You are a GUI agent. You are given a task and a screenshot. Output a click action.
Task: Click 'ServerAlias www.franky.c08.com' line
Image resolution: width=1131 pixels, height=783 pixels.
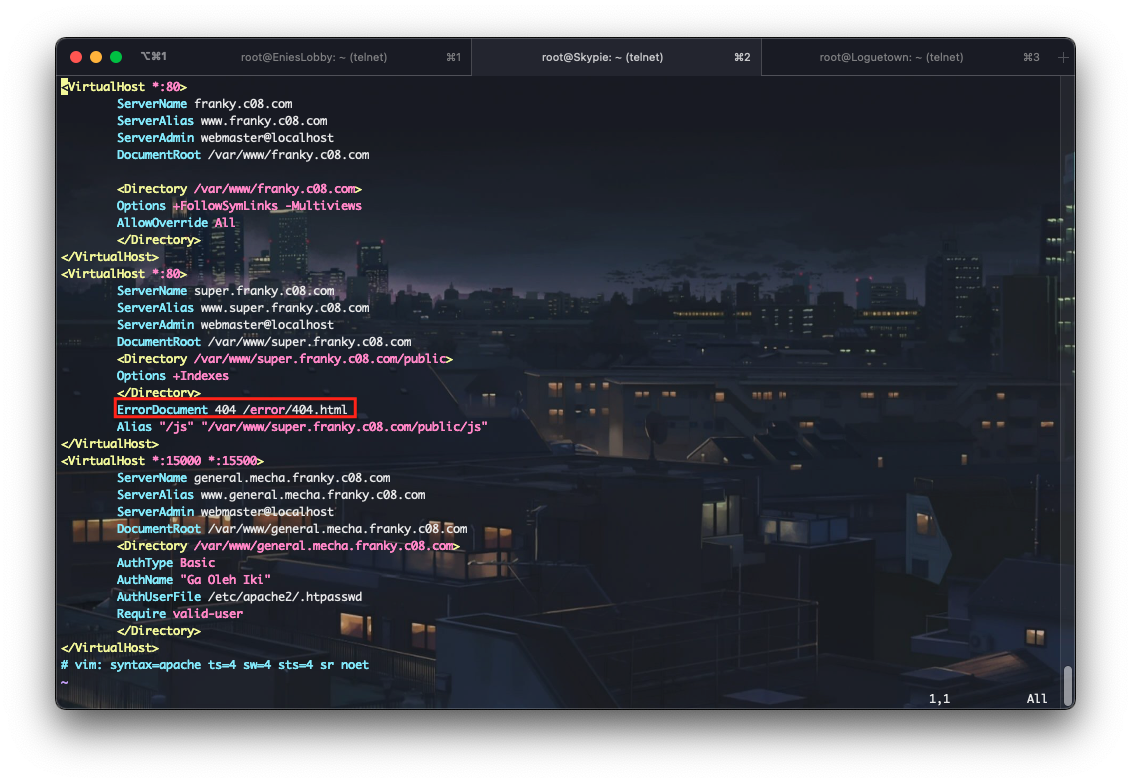point(221,120)
